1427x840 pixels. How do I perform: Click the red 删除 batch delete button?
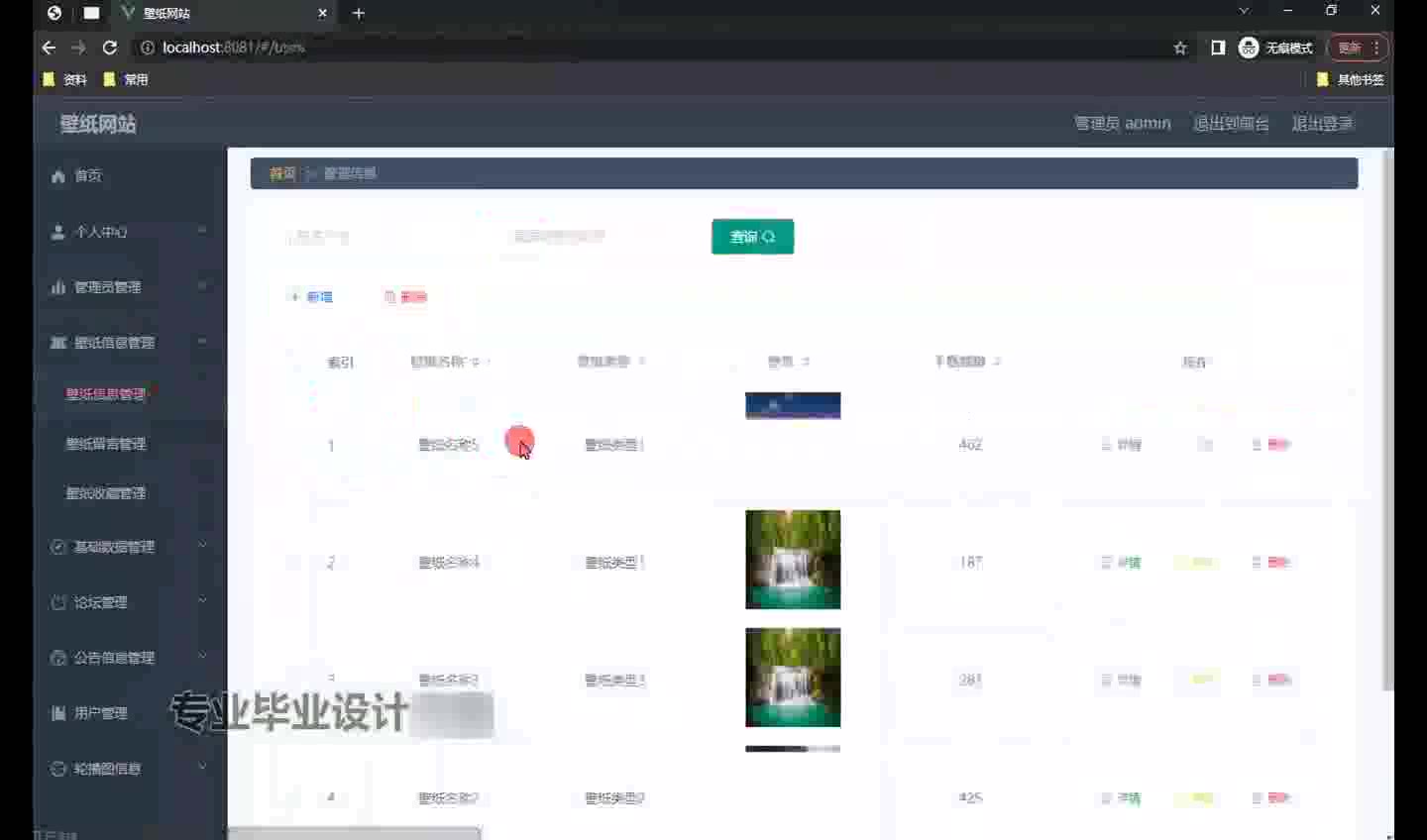[405, 297]
